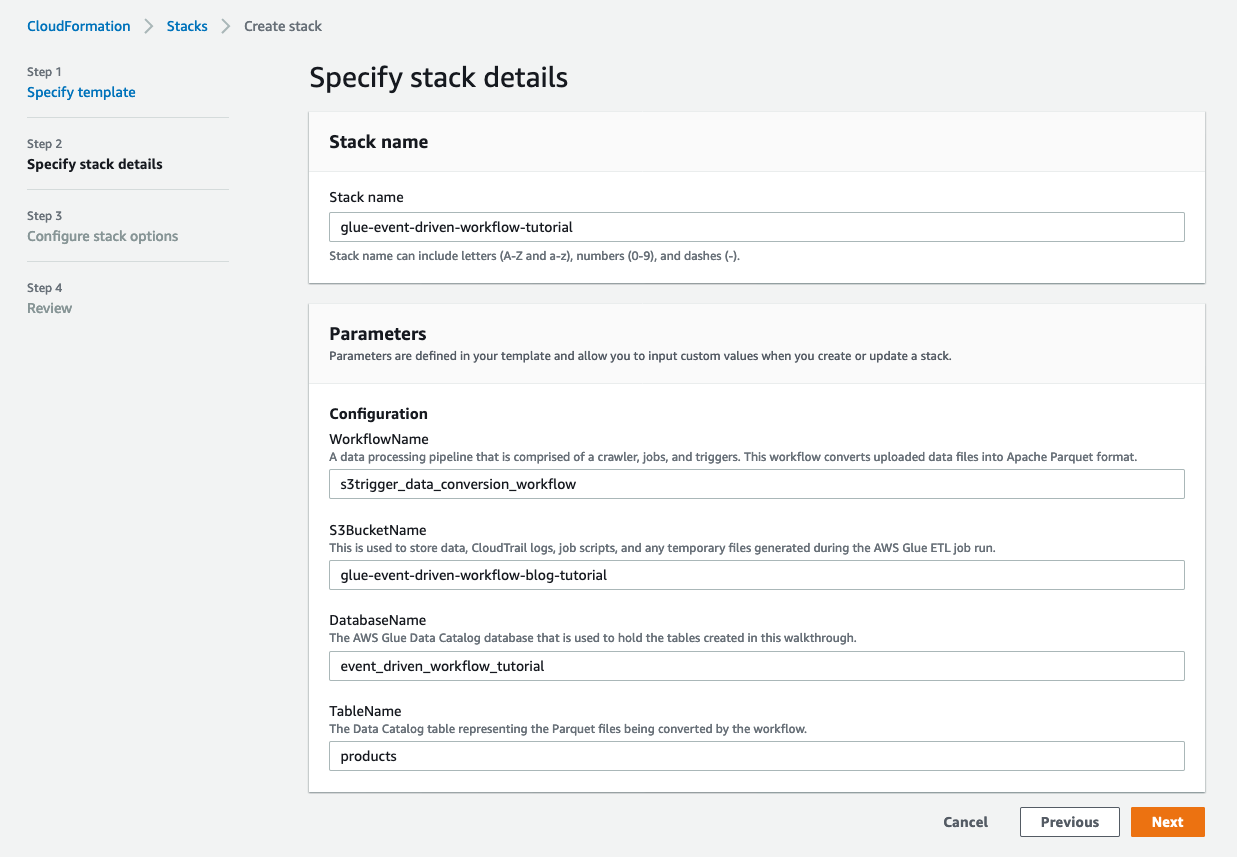Continue with the orange Next button
This screenshot has width=1237, height=857.
(x=1167, y=822)
